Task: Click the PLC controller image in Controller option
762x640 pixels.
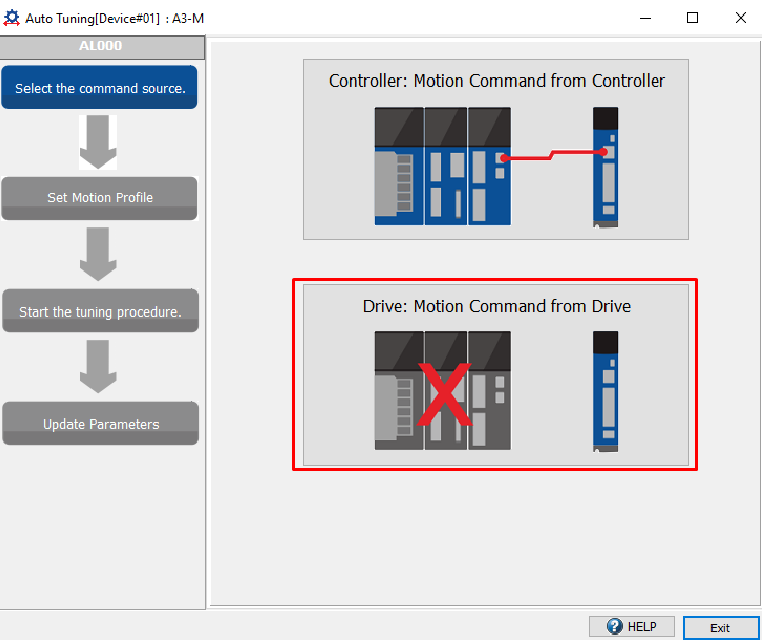Action: tap(442, 165)
